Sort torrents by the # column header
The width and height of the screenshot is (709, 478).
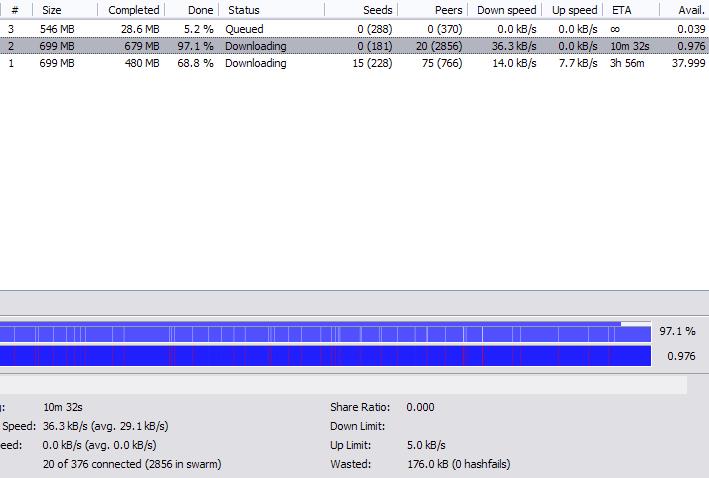16,10
